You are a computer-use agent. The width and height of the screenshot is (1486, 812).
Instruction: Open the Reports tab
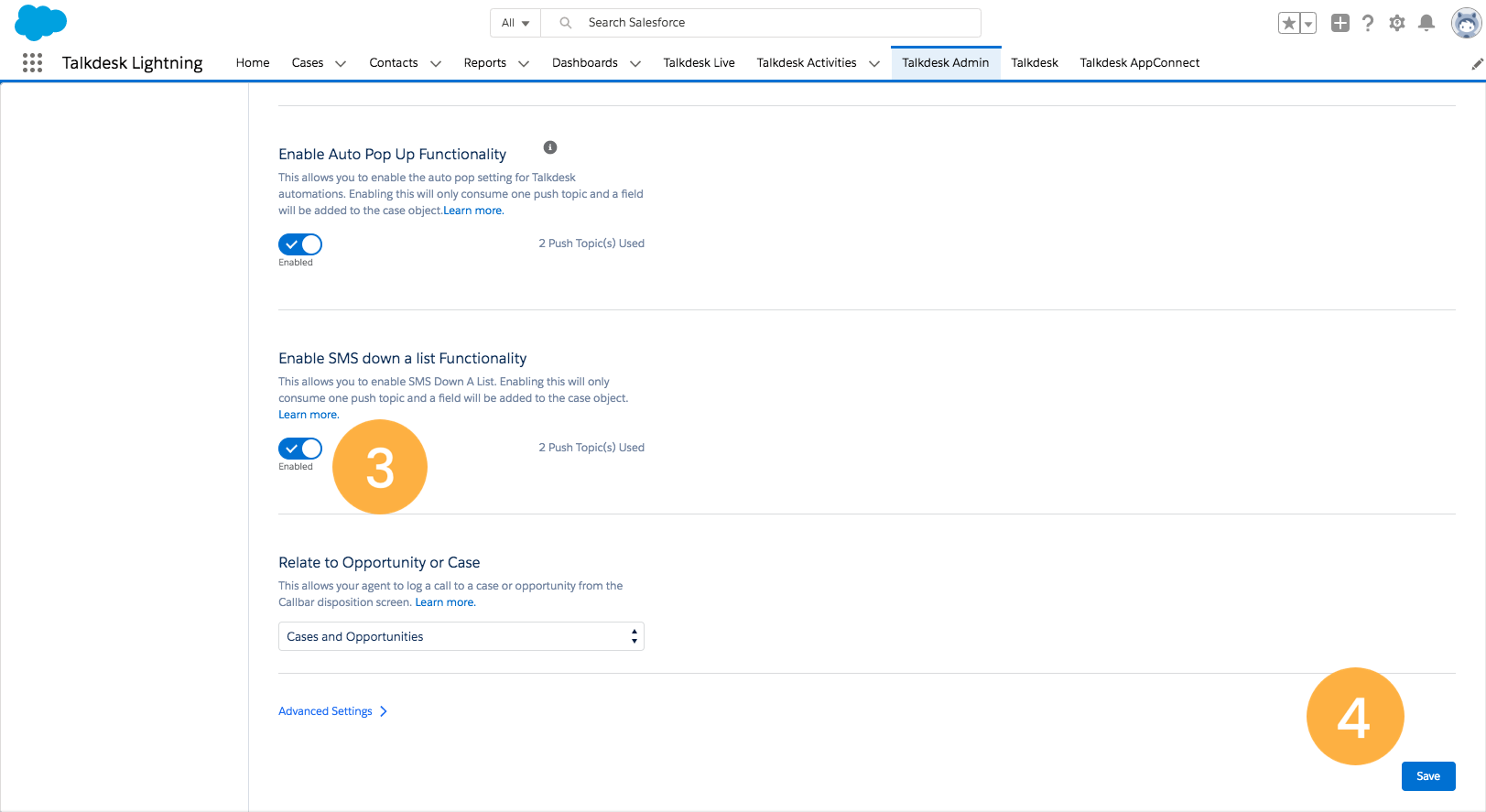[485, 63]
